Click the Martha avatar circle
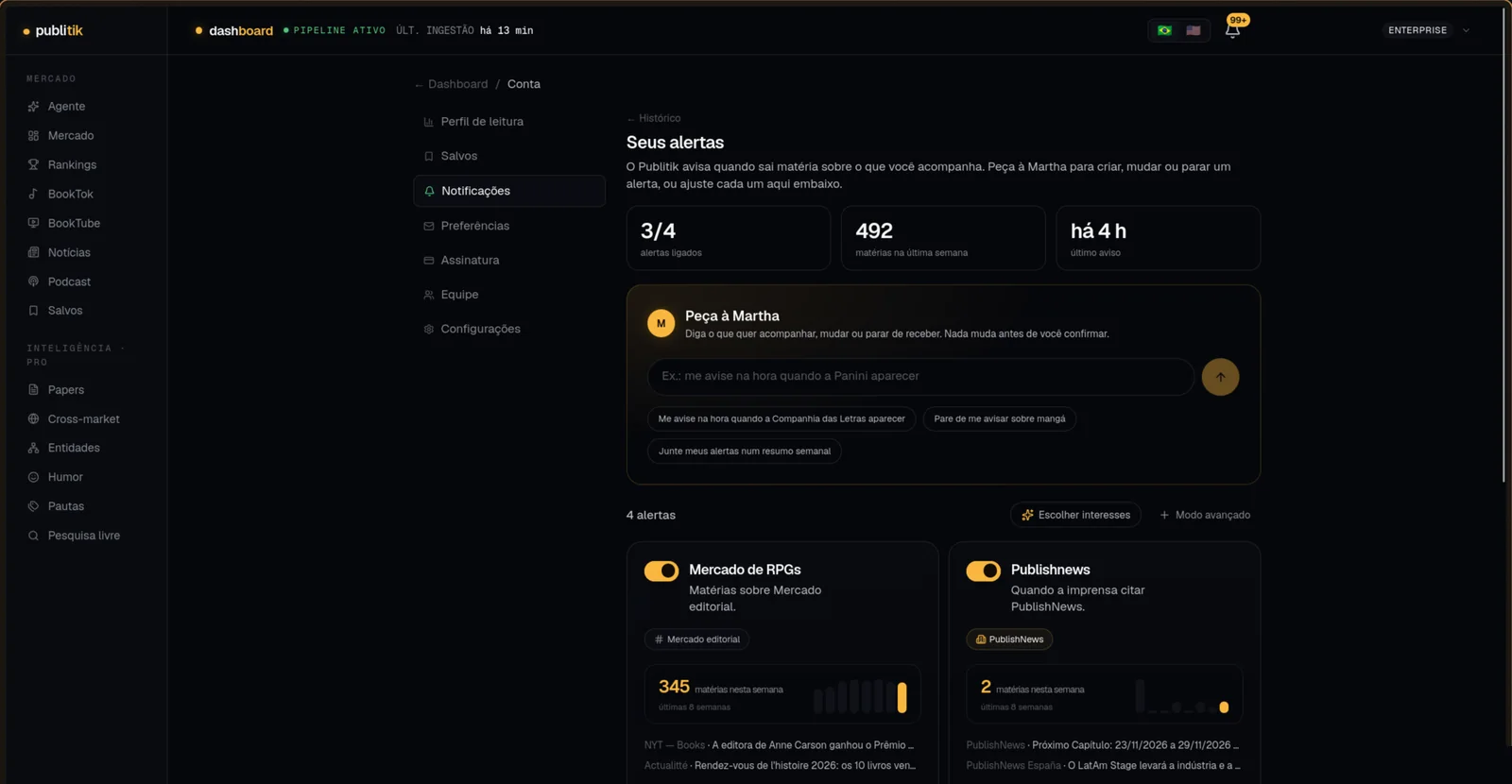The width and height of the screenshot is (1512, 784). 661,323
